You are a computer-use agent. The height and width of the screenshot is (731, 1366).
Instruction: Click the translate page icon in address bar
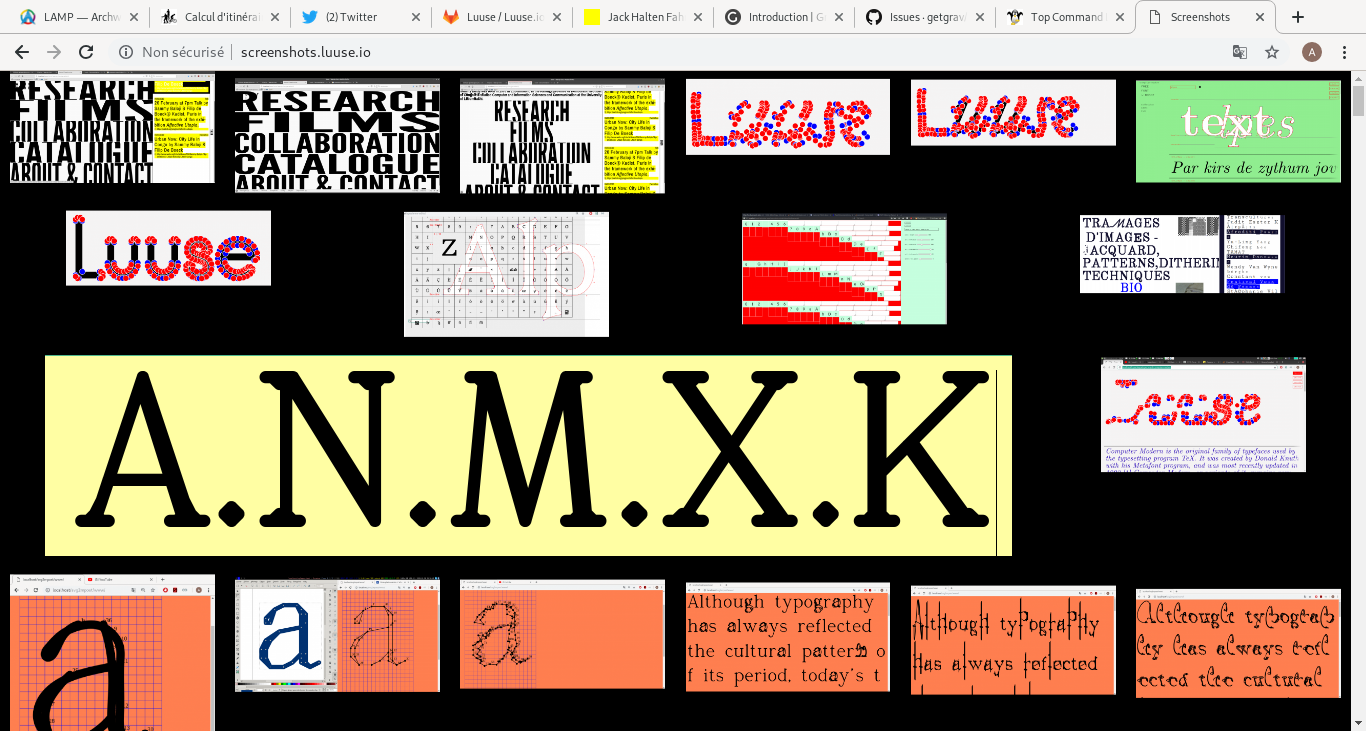coord(1239,52)
